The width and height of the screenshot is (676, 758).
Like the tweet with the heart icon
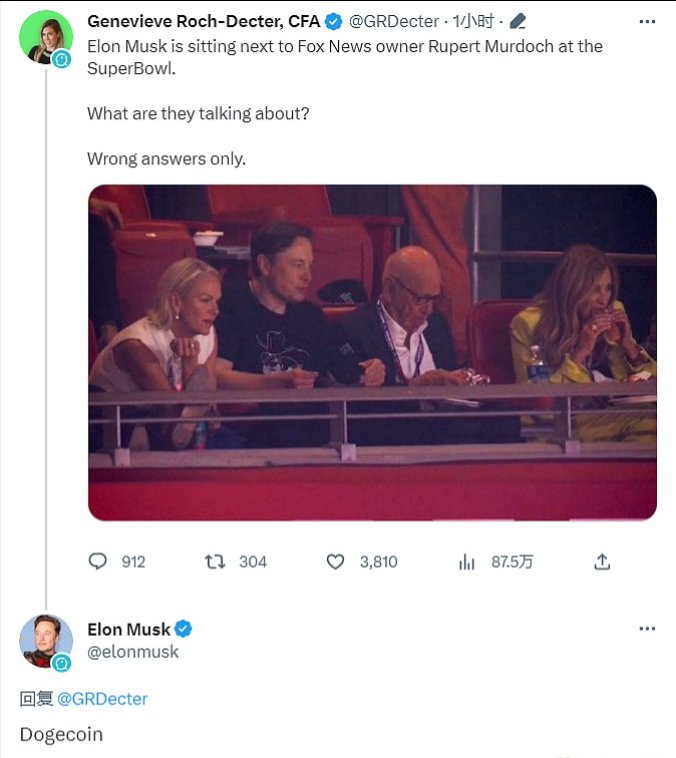pyautogui.click(x=336, y=562)
